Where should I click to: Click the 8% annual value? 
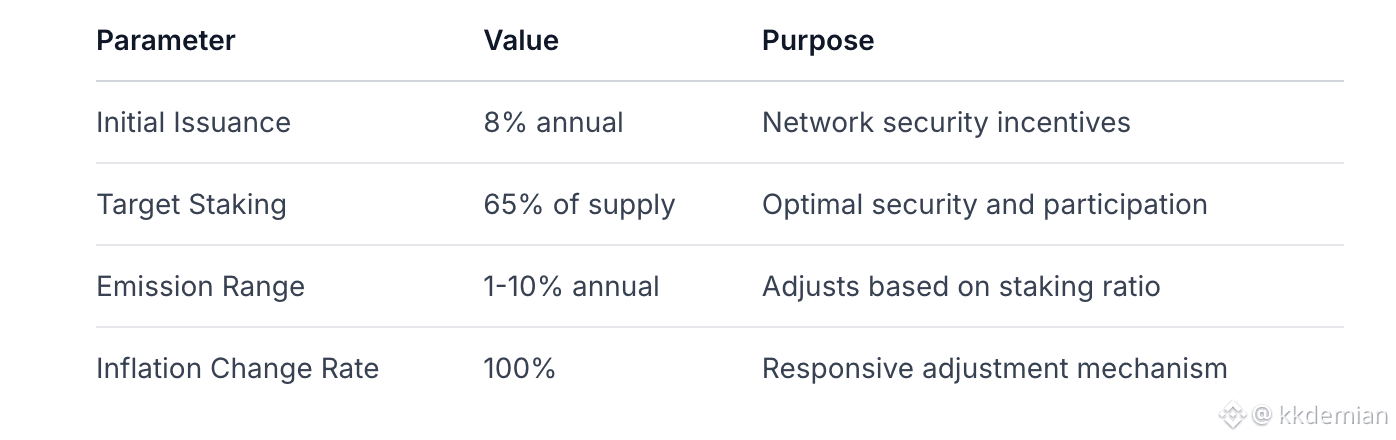[553, 122]
